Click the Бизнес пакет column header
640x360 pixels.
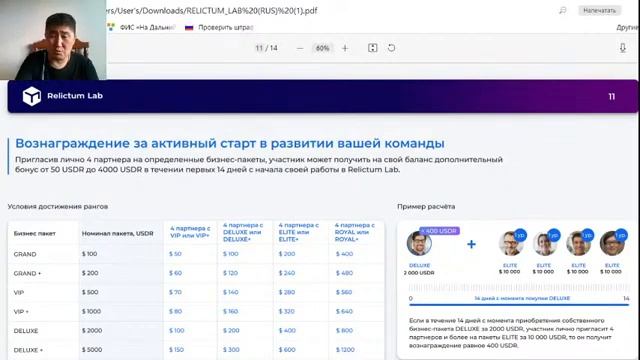[x=35, y=233]
